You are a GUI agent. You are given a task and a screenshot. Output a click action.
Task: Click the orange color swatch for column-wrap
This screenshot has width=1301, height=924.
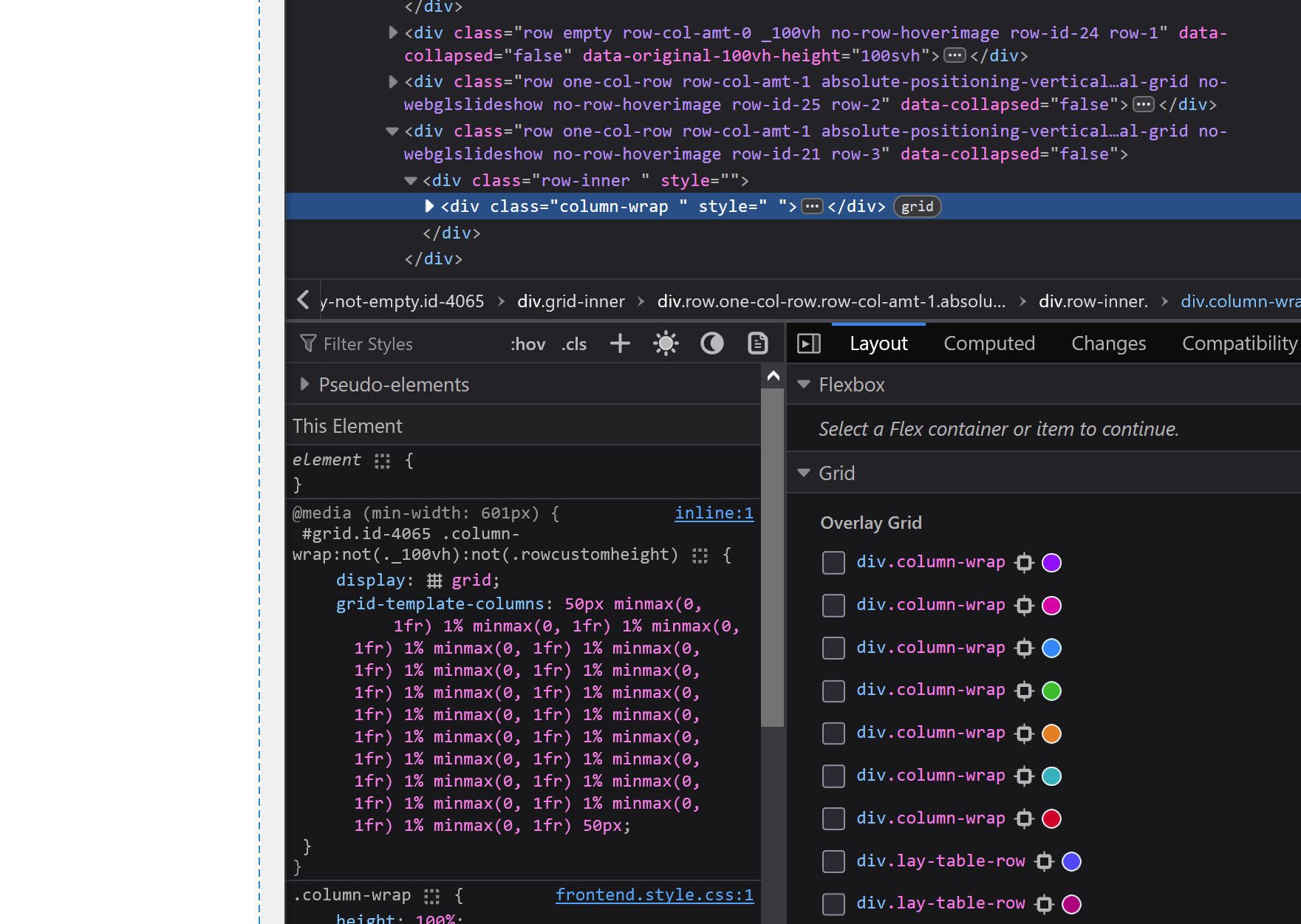pos(1051,733)
